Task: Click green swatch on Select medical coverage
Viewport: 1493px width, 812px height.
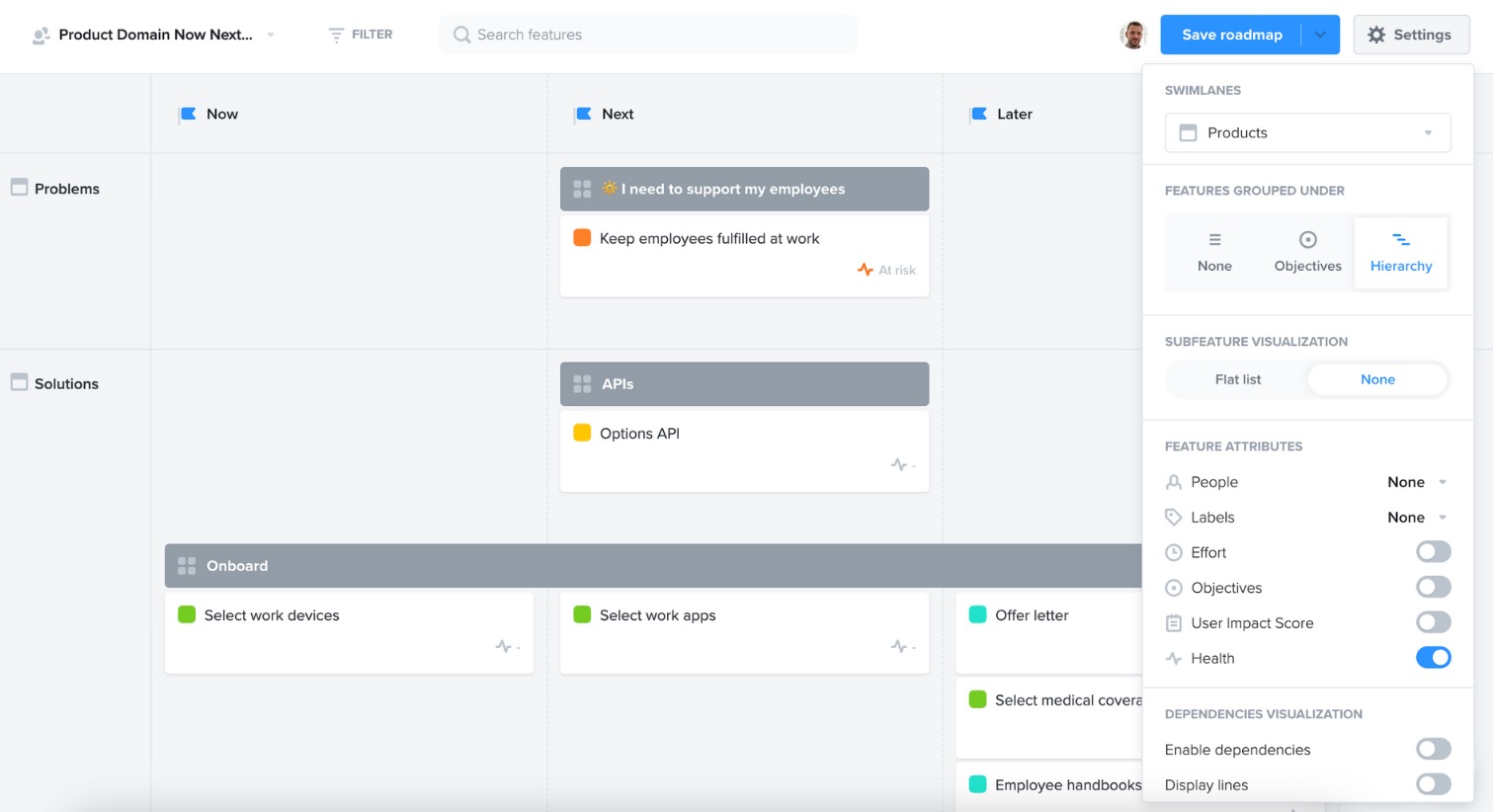Action: click(977, 698)
